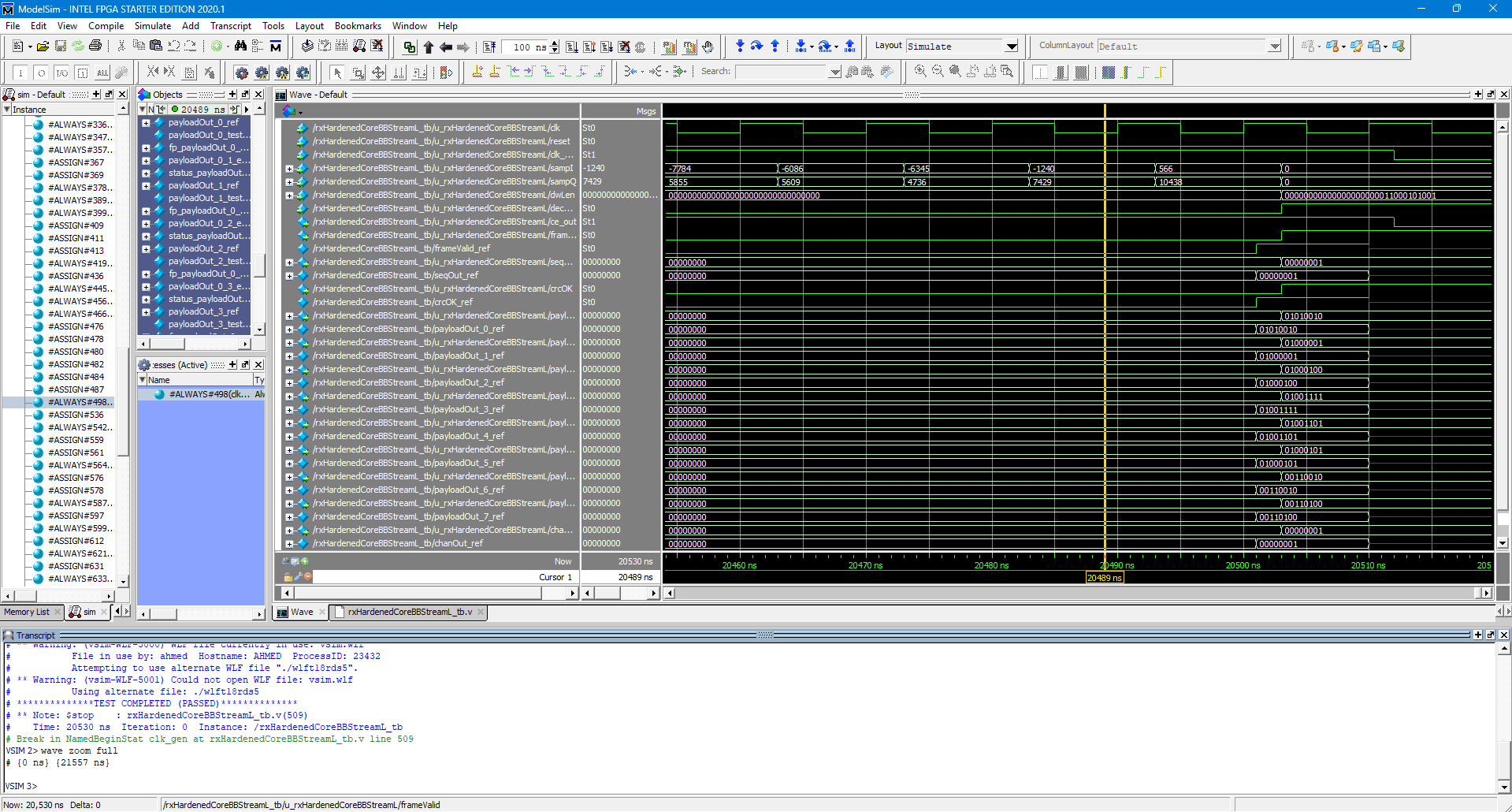
Task: Click the Name column header in Processes panel
Action: click(195, 380)
